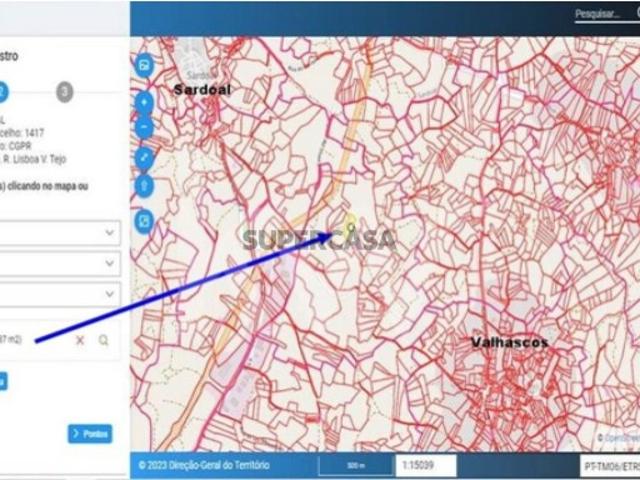Screen dimensions: 640x480
Task: Click the basemap layers icon
Action: point(145,66)
